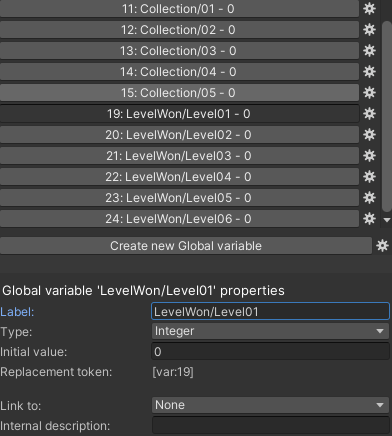Open gear menu for 23: LevelWon/Level05 variable

pos(369,198)
